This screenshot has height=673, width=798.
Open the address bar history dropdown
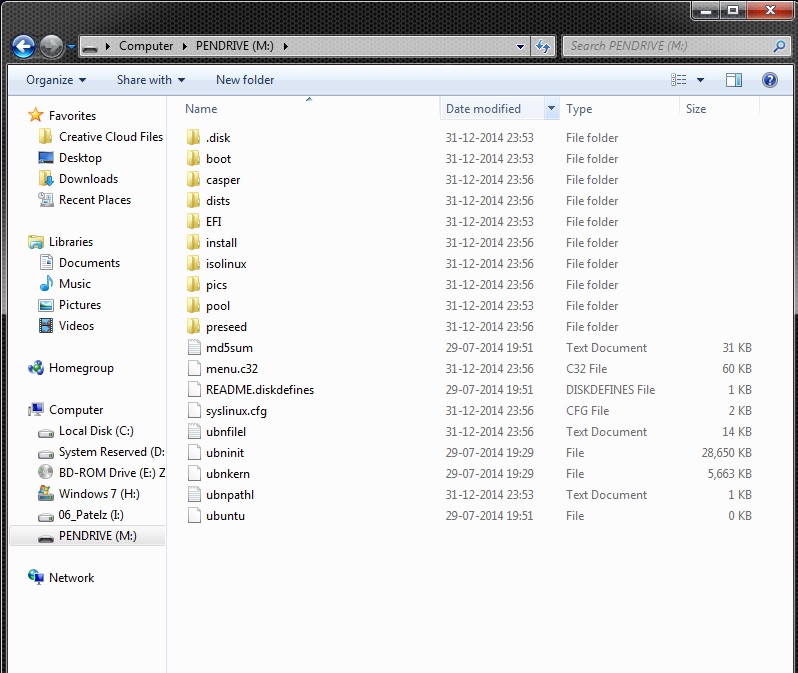521,46
